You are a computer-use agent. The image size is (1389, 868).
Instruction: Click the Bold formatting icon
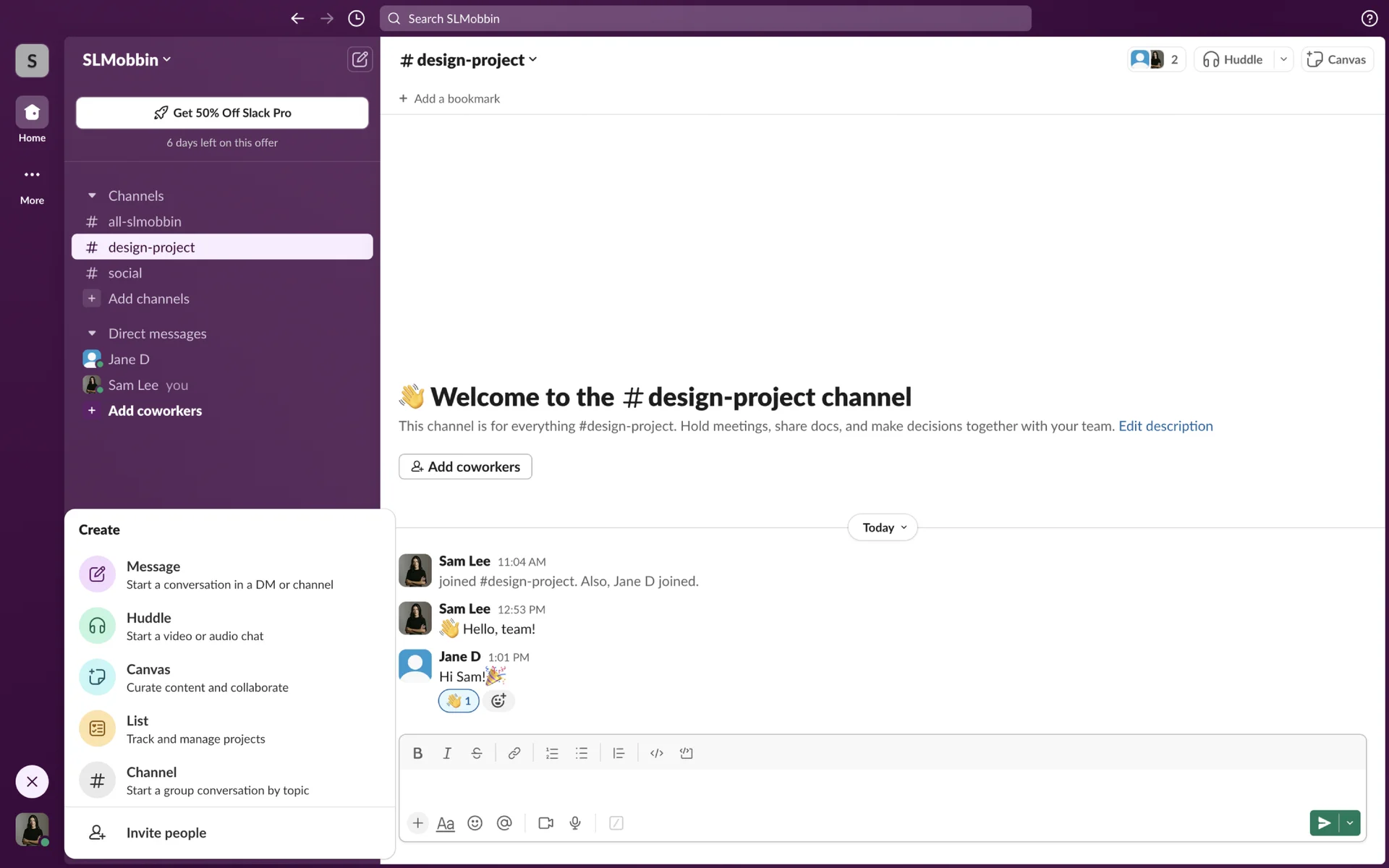pos(417,753)
